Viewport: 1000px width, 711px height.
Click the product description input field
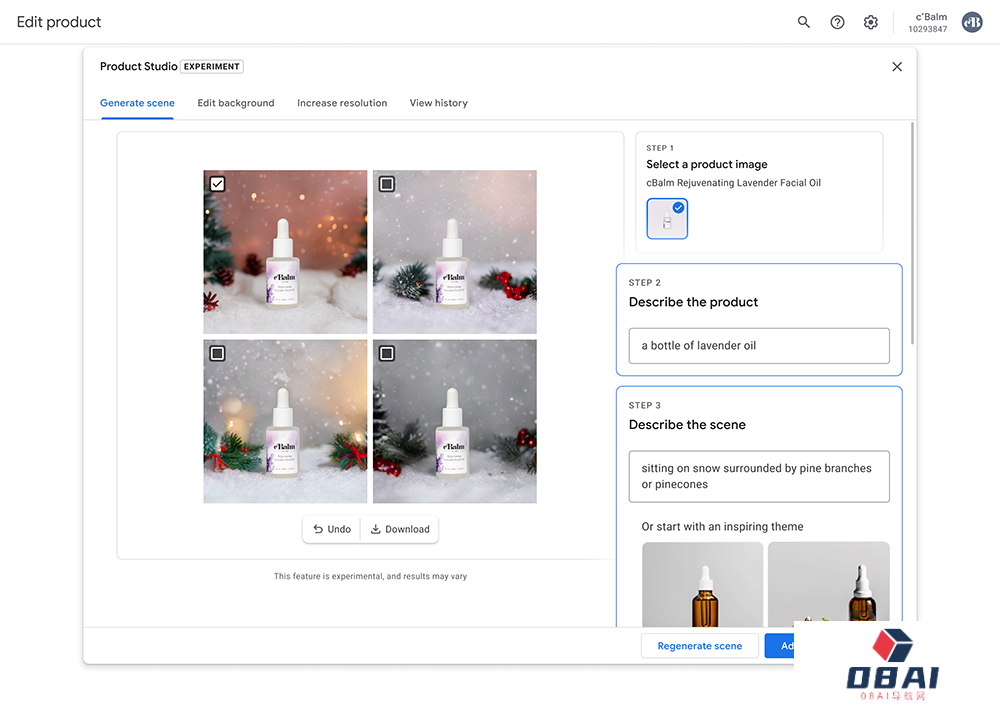759,346
